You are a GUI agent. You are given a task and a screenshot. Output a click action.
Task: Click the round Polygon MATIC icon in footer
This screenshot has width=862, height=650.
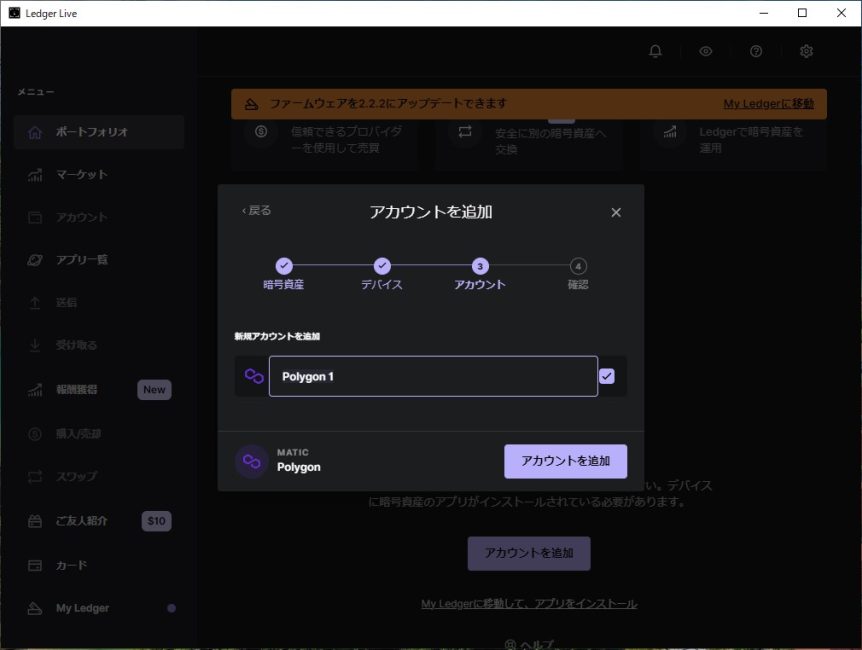click(x=252, y=461)
